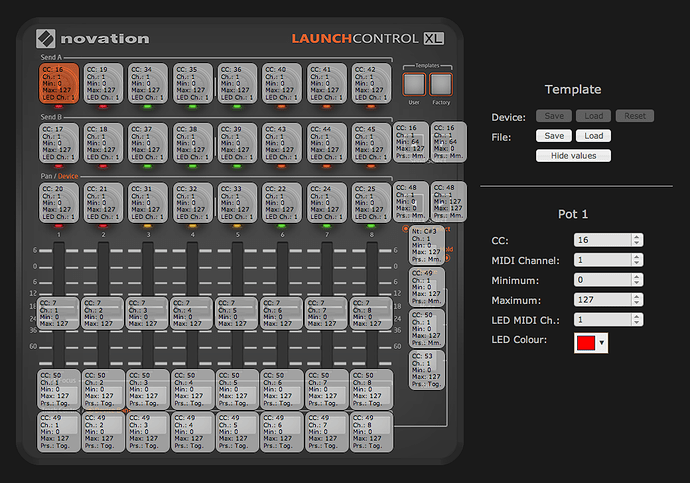
Task: Select the Send B knob labeled CC 43
Action: (282, 143)
